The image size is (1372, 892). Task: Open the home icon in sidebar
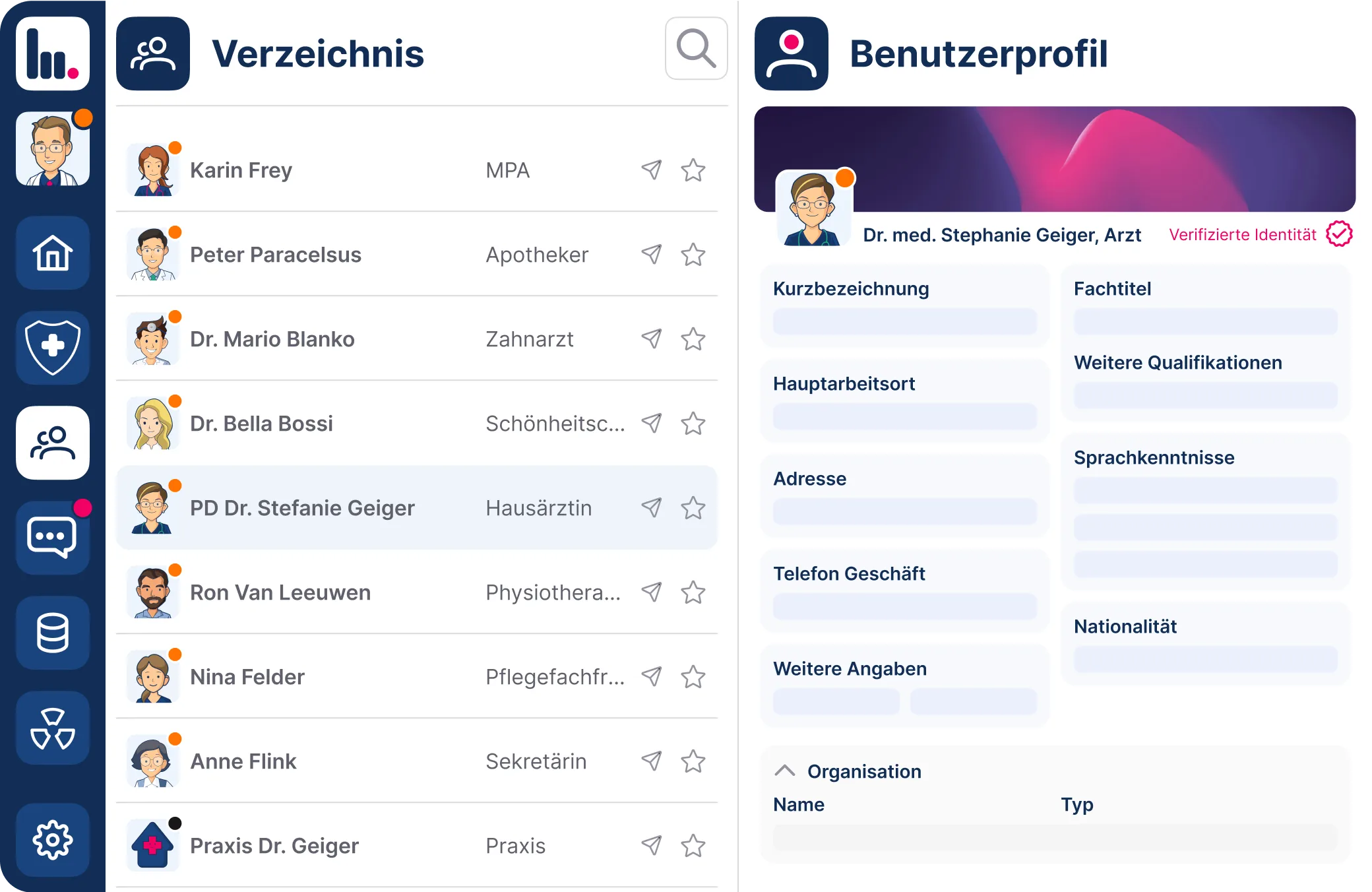pos(53,253)
